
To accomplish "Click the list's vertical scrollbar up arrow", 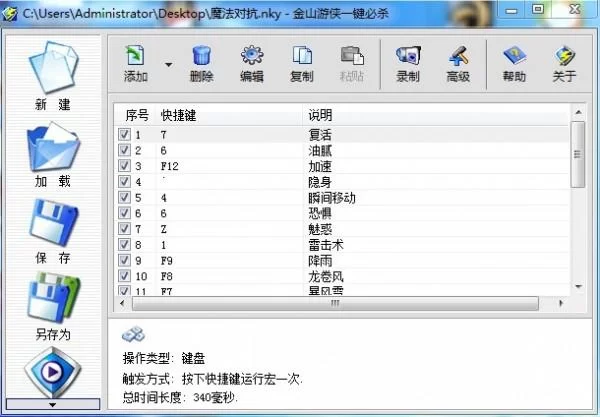I will (578, 112).
